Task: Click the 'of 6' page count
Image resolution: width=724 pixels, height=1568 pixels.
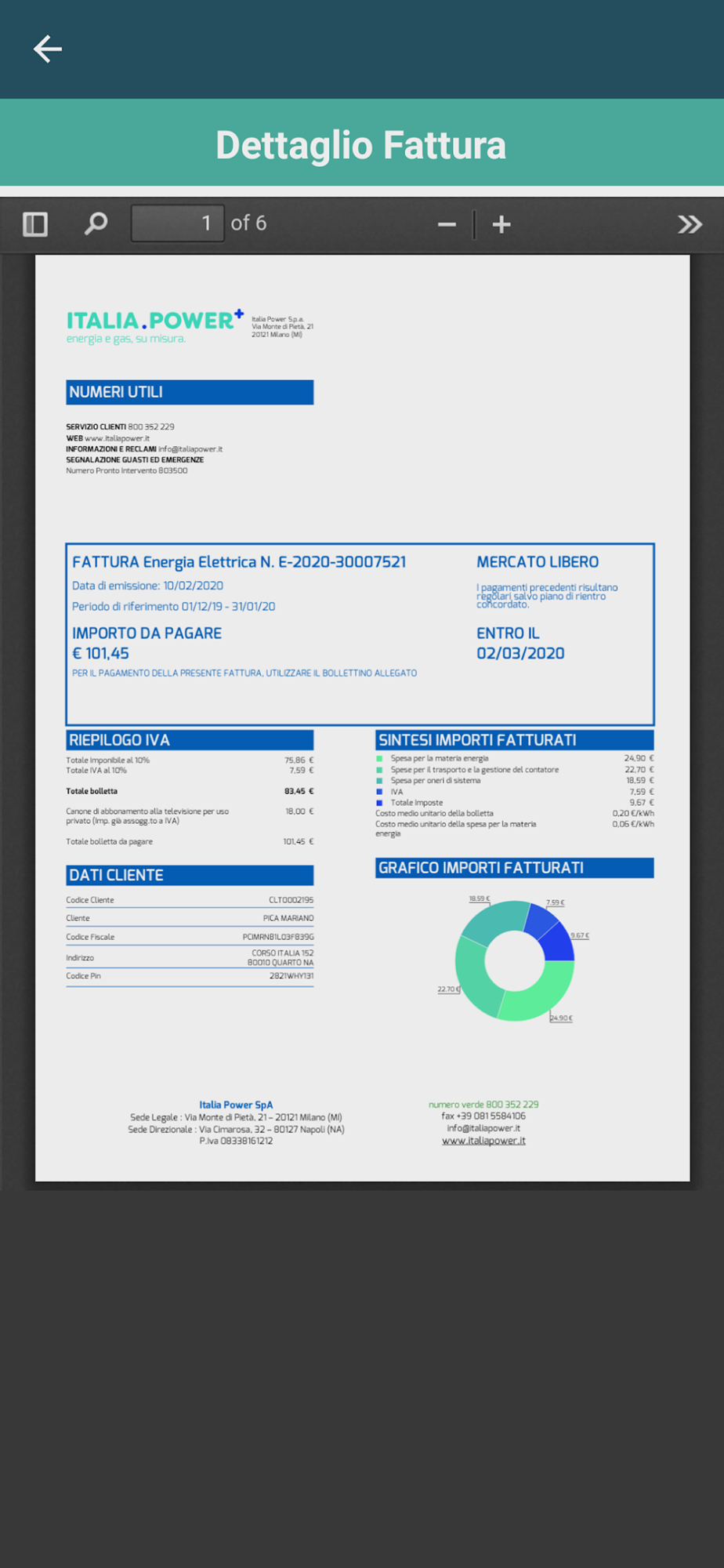Action: click(x=248, y=223)
